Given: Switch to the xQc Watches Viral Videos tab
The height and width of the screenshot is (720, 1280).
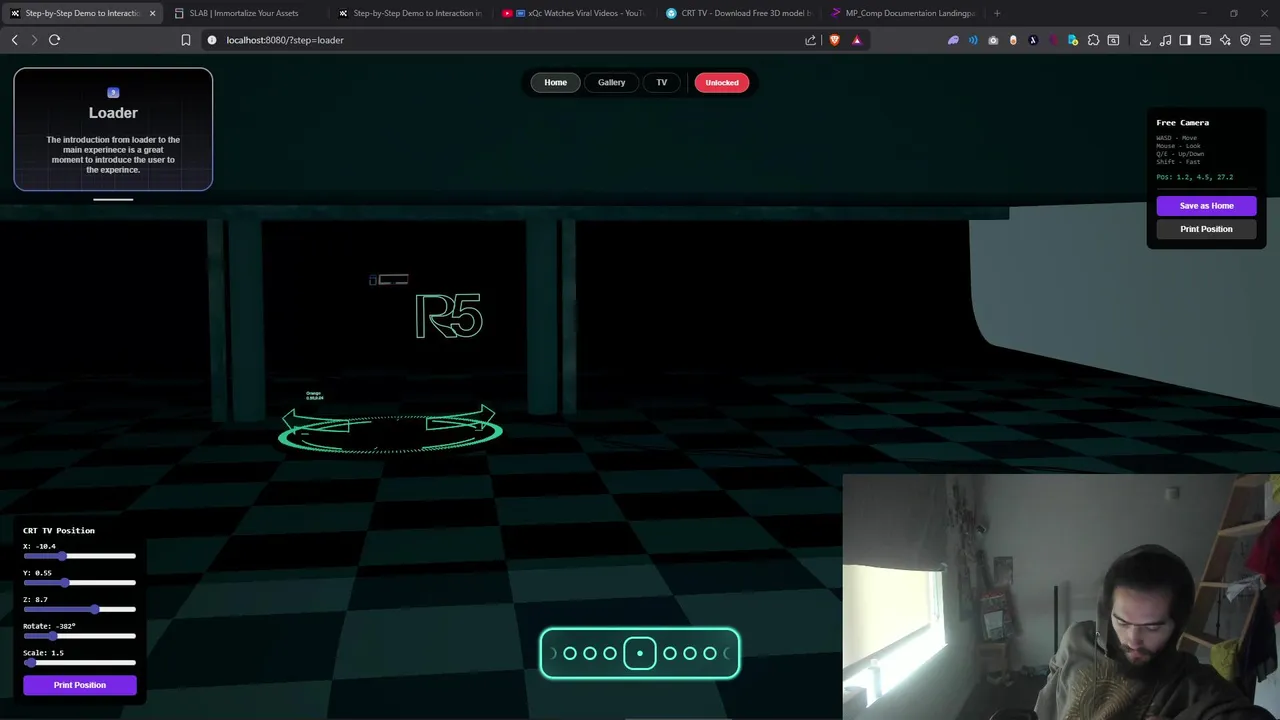Looking at the screenshot, I should 574,13.
